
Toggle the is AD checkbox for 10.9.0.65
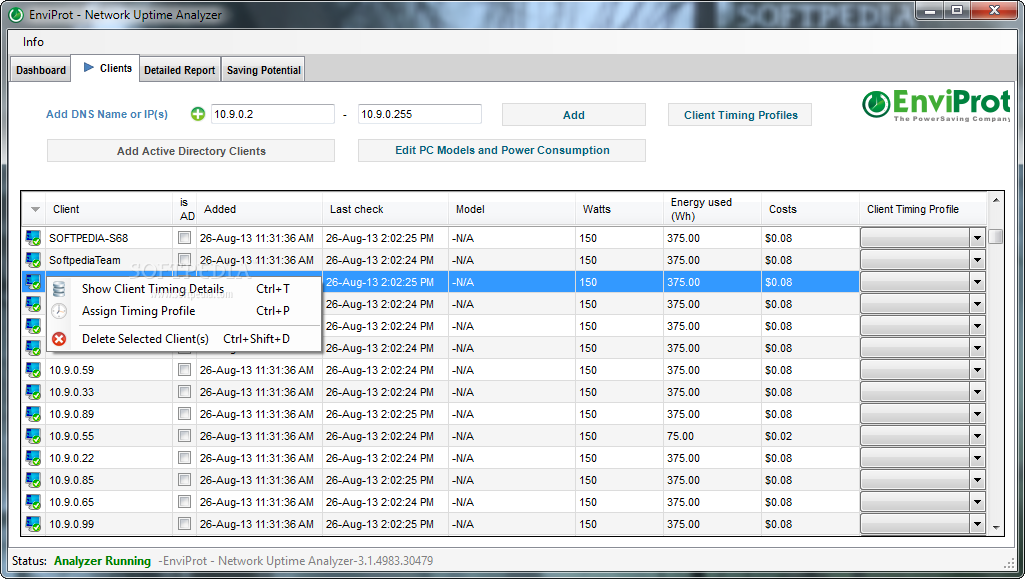coord(184,502)
